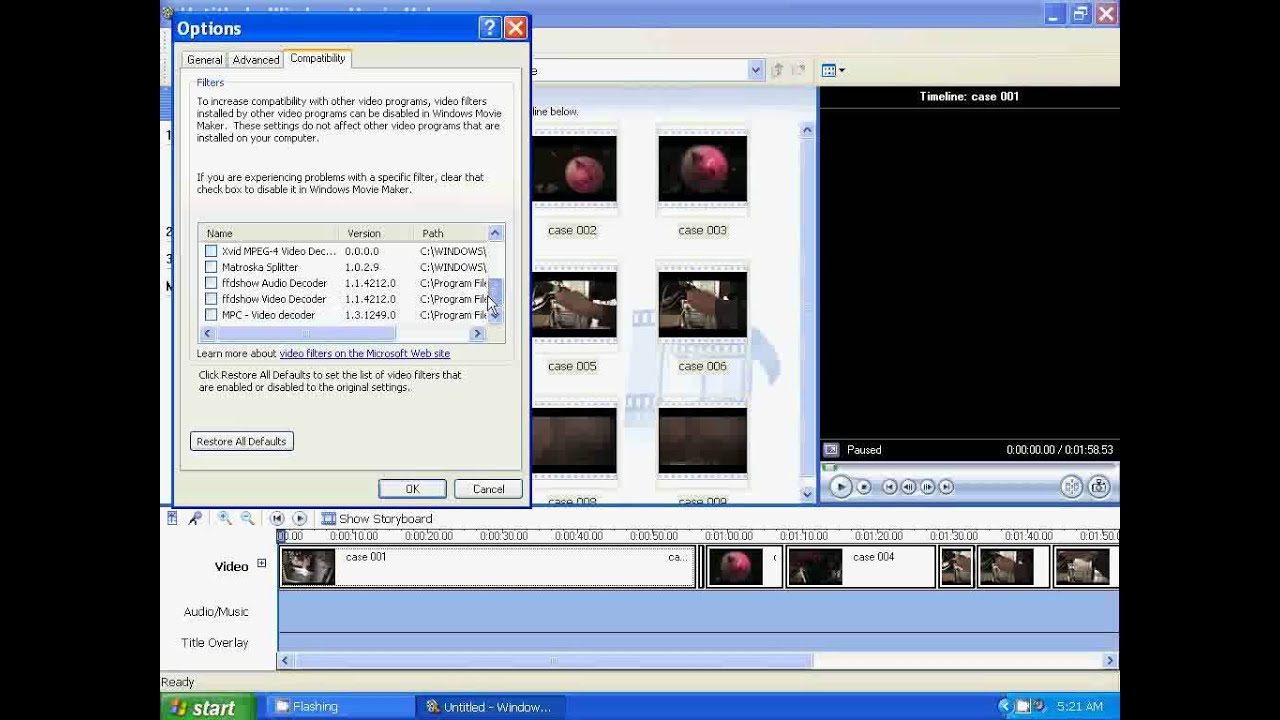Select the case 001 clip on the timeline
Screen dimensions: 1280x720
pos(487,567)
